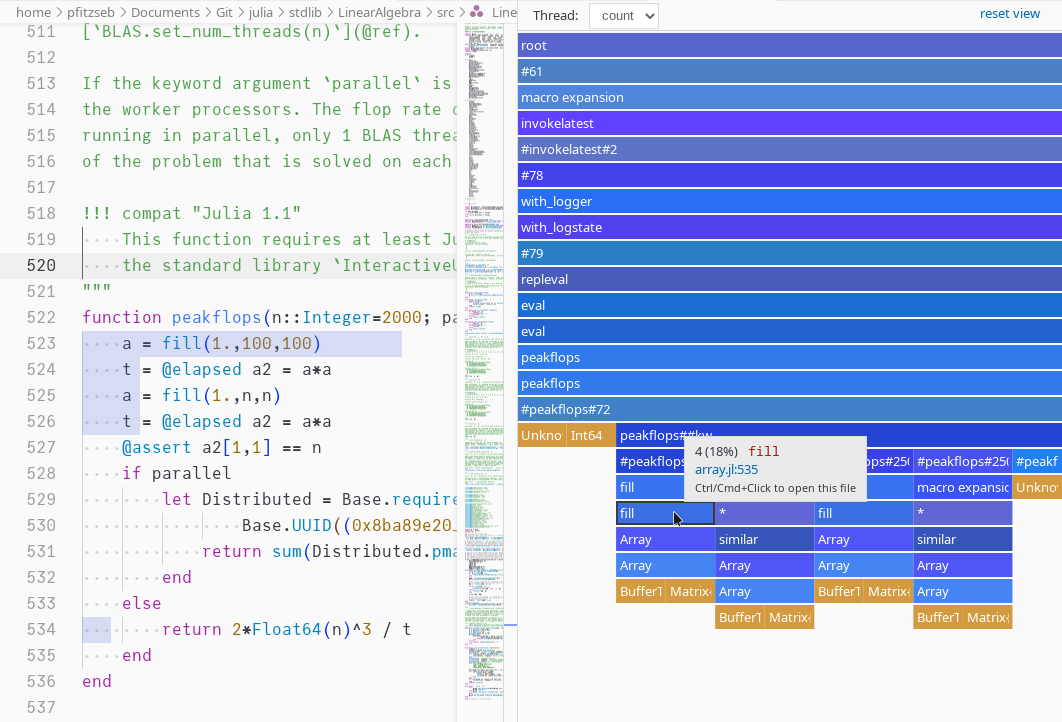Select the invokelatest flame bar

point(790,123)
